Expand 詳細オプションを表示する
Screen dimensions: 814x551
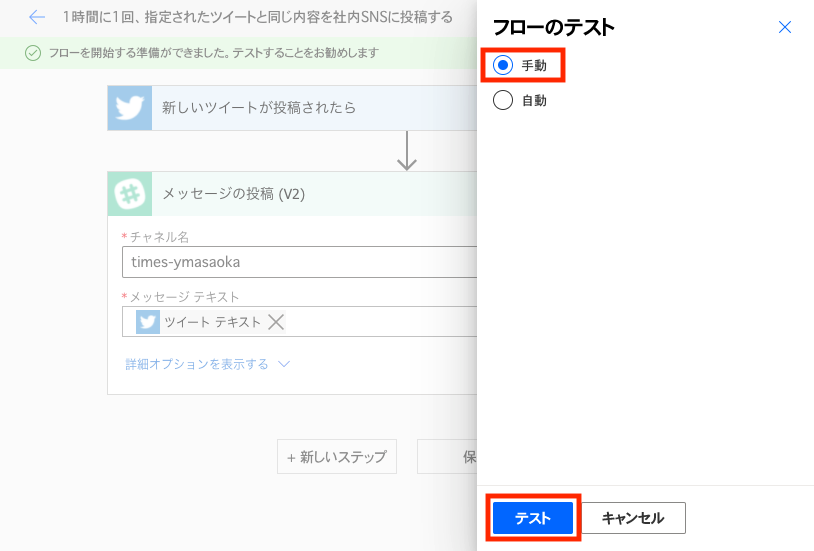click(207, 364)
